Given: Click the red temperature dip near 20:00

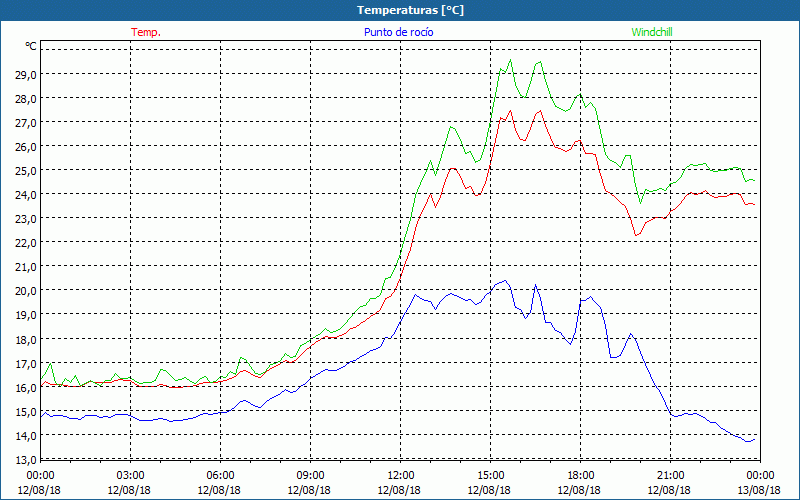Looking at the screenshot, I should coord(636,235).
